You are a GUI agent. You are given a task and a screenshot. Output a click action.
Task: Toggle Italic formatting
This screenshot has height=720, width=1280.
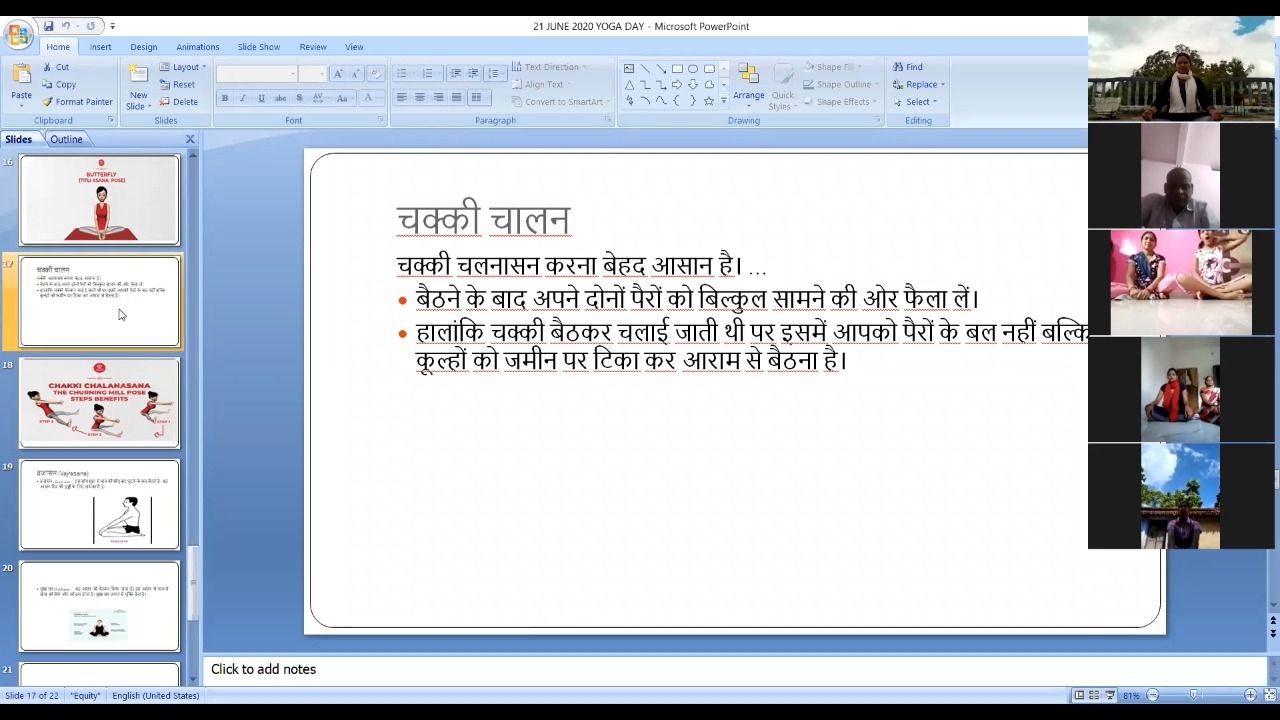tap(243, 98)
